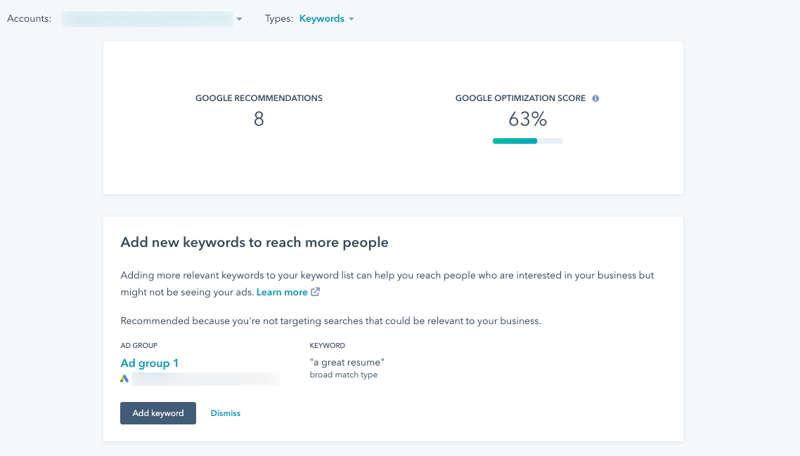Click the Google Recommendations label
Screen dimensions: 800x456
(258, 99)
